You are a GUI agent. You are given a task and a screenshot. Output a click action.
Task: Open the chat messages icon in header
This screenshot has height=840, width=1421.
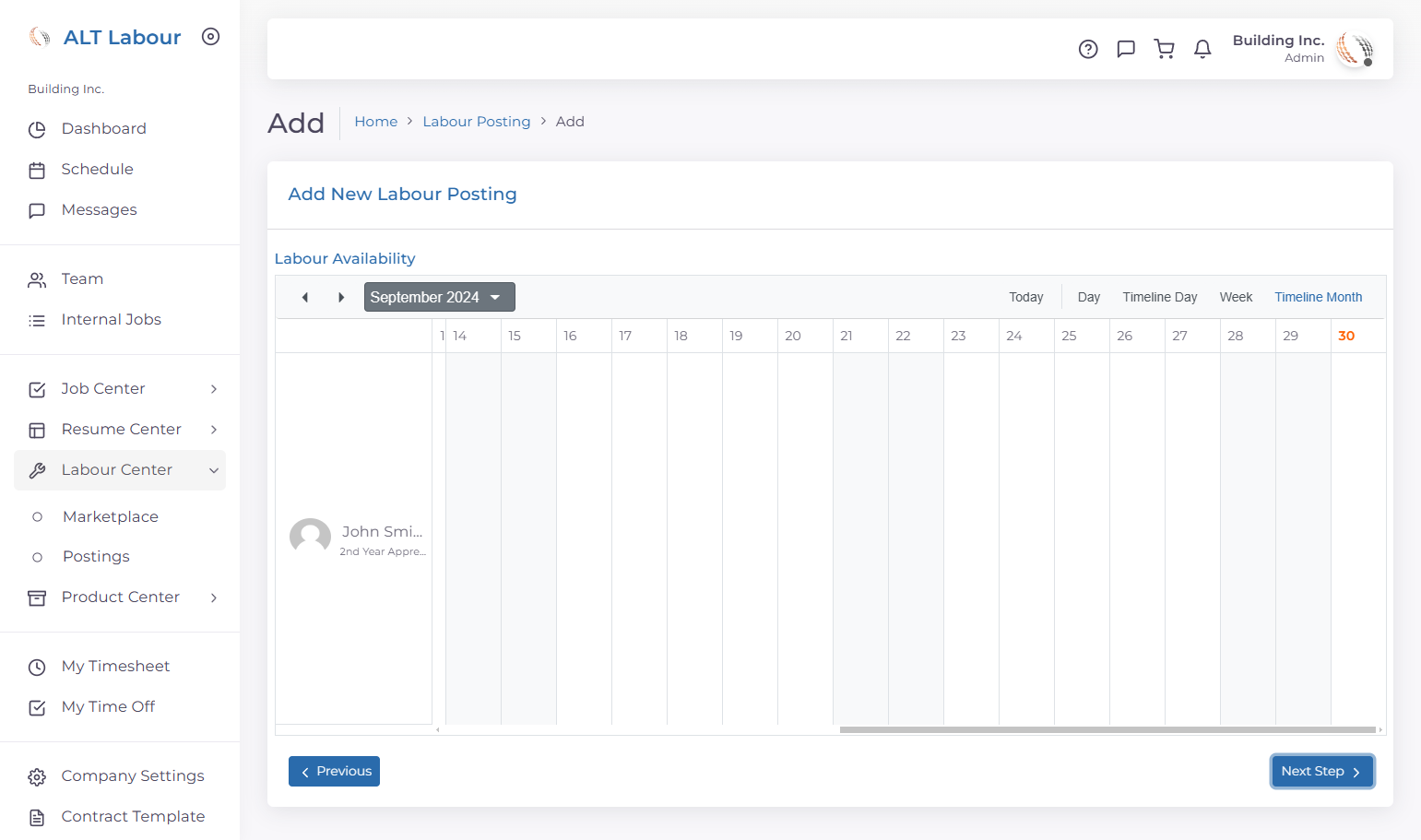(1126, 49)
